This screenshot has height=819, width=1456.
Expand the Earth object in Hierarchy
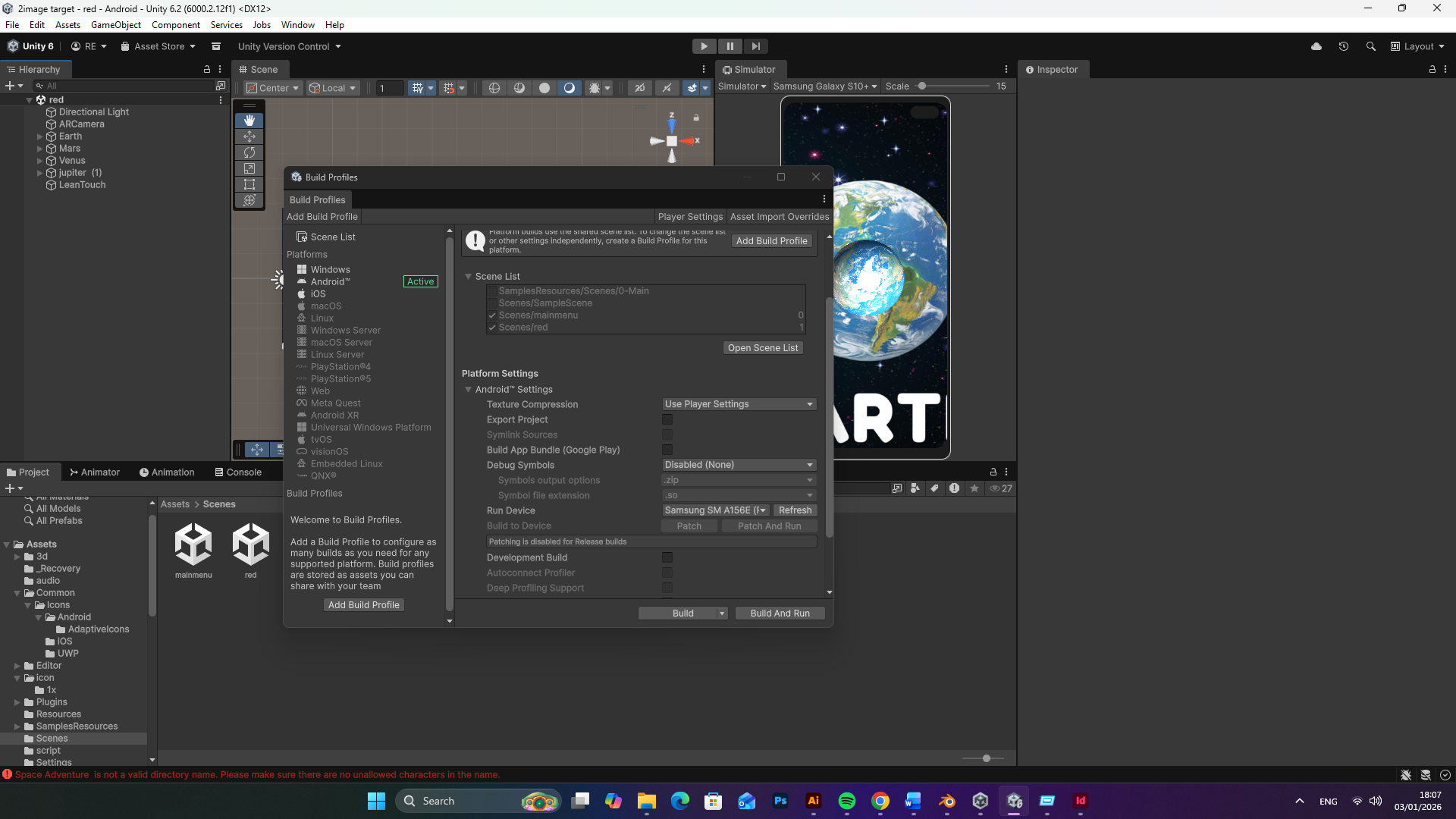click(x=40, y=136)
